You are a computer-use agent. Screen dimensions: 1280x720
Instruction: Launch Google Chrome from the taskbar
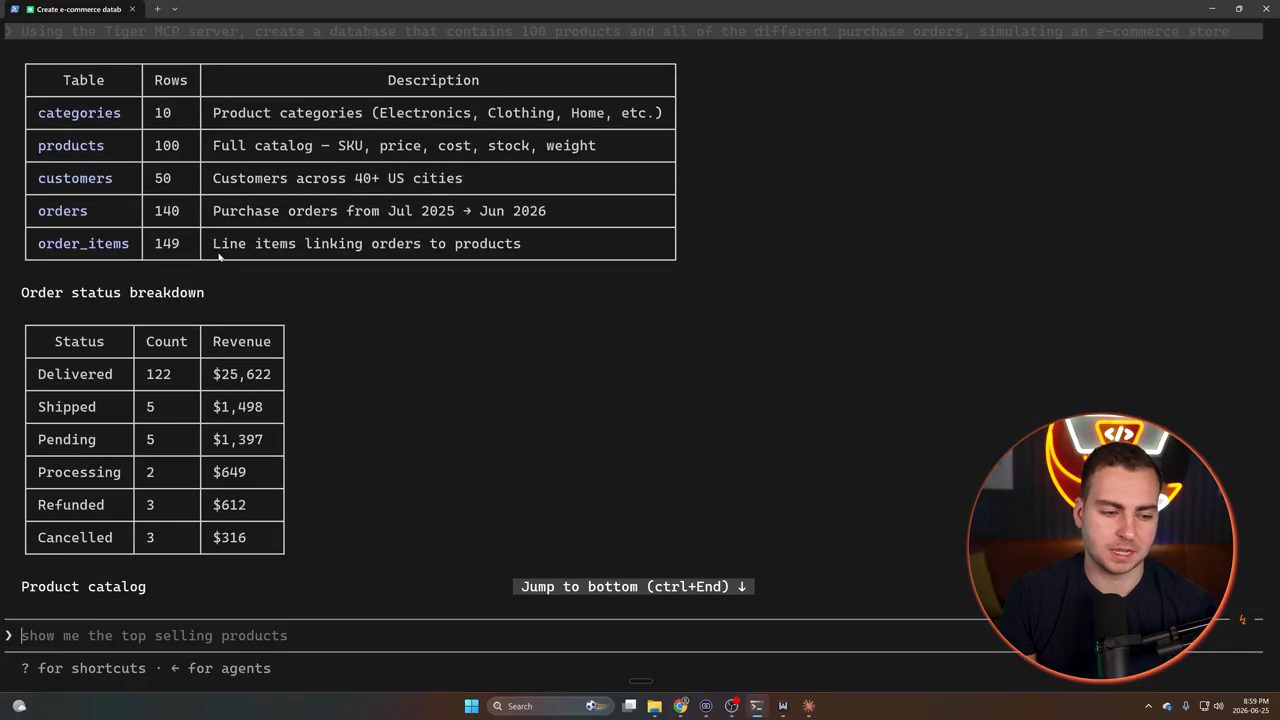pyautogui.click(x=680, y=706)
